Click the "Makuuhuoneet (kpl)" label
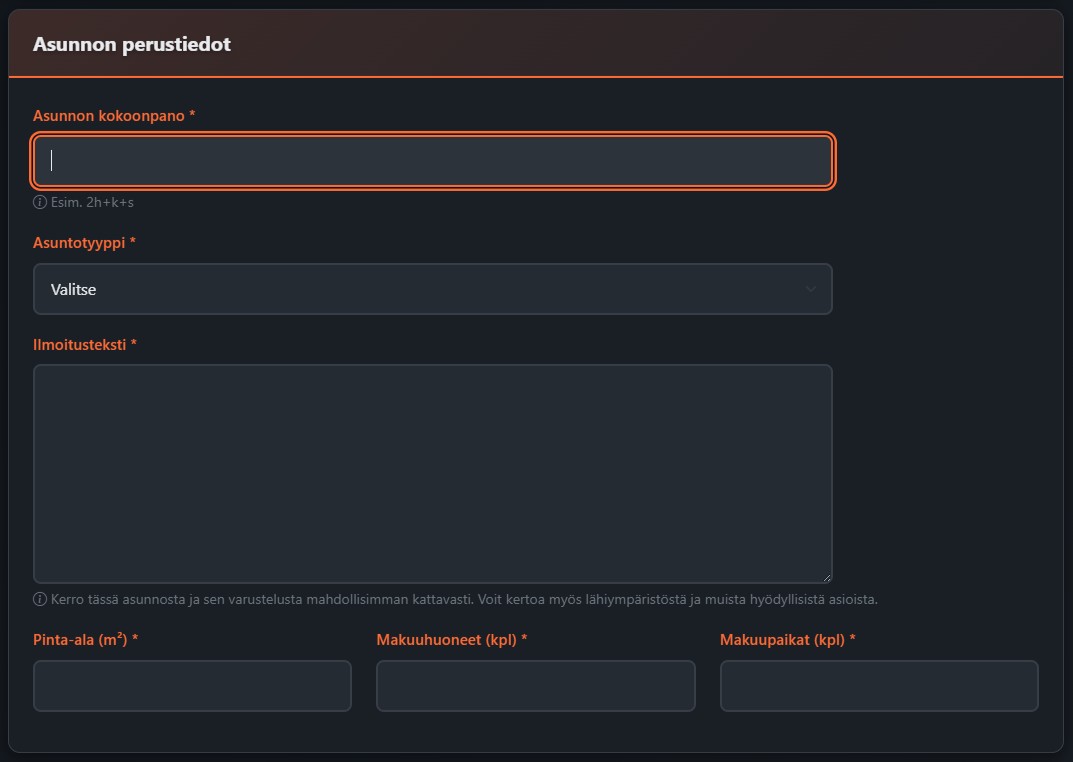 click(451, 640)
